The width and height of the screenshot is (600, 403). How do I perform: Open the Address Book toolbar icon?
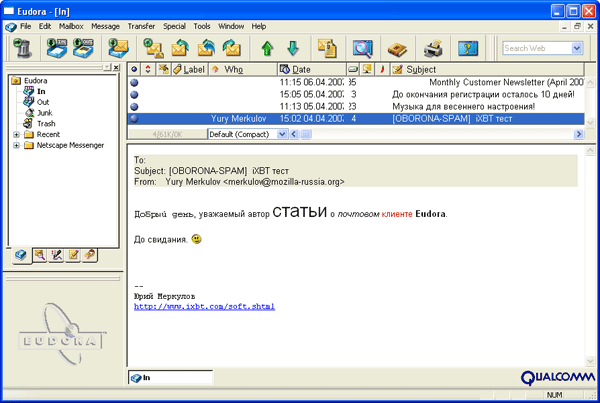pyautogui.click(x=397, y=49)
